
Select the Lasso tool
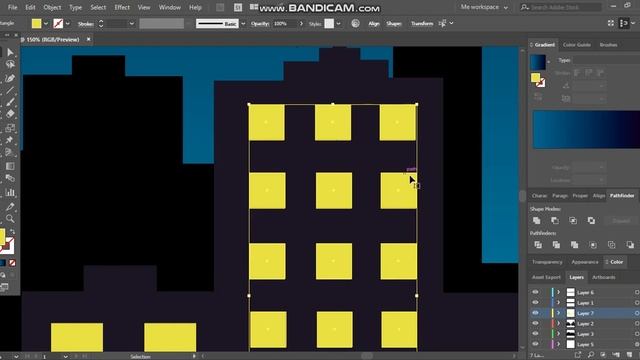(x=10, y=64)
